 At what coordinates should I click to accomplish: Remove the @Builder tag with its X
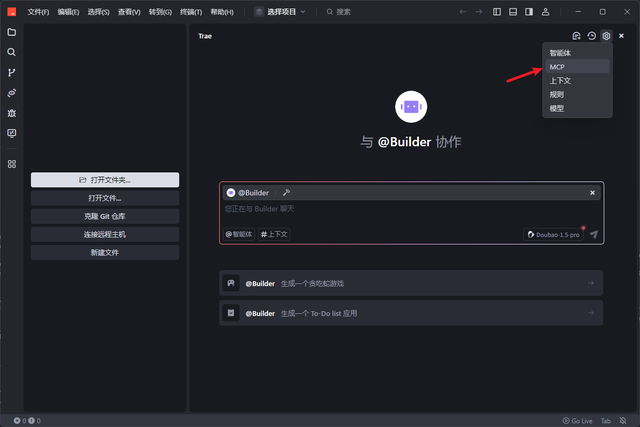(x=592, y=193)
